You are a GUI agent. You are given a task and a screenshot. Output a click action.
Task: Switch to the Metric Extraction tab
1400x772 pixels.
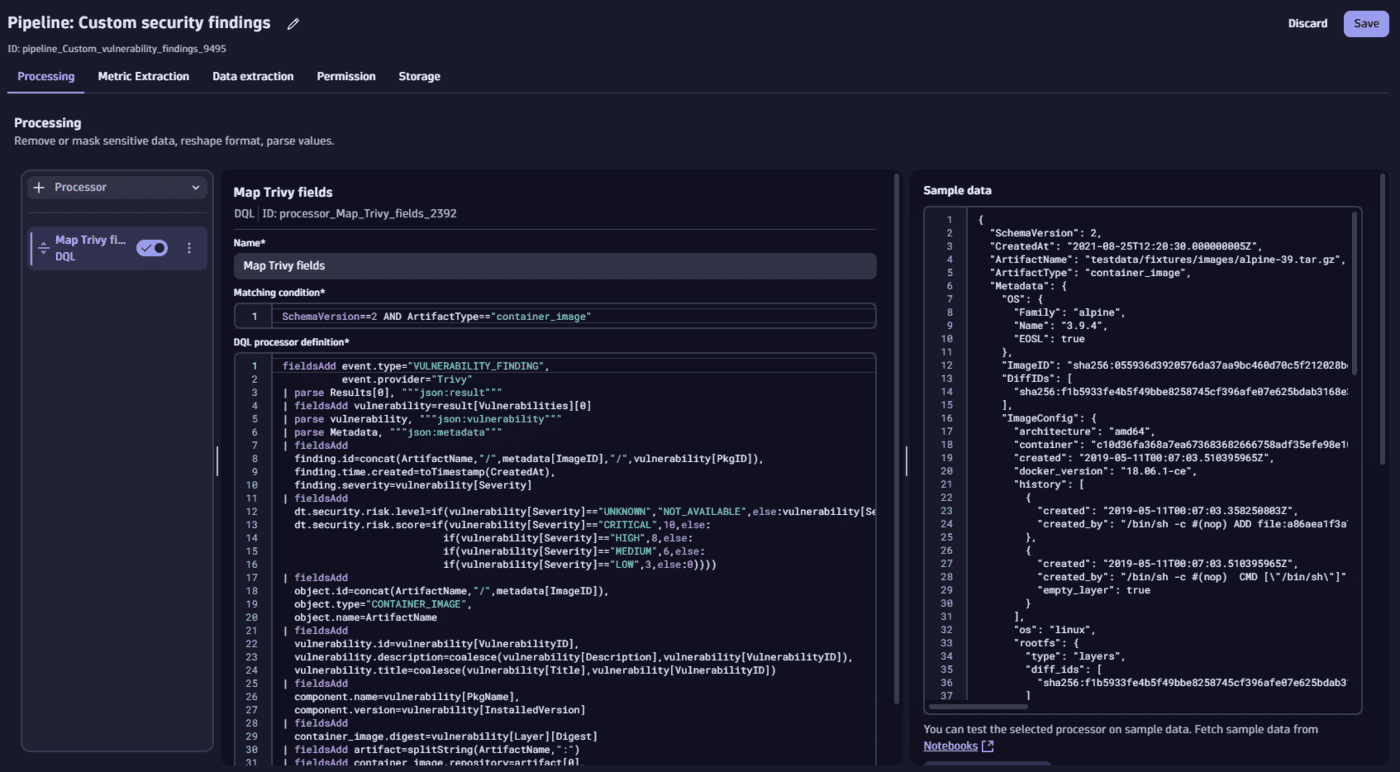143,76
